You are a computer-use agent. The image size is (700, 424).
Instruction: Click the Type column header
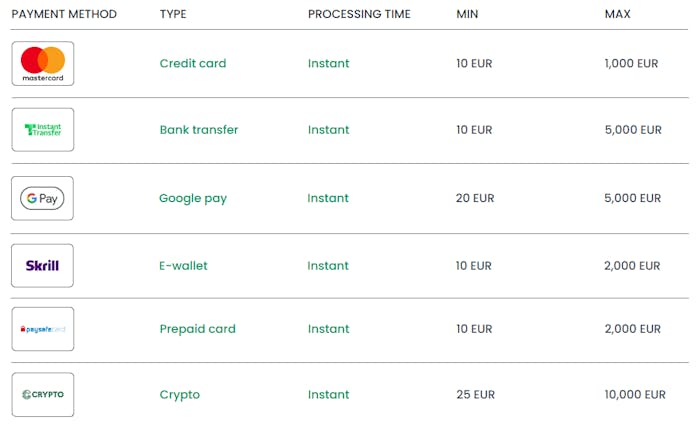173,14
